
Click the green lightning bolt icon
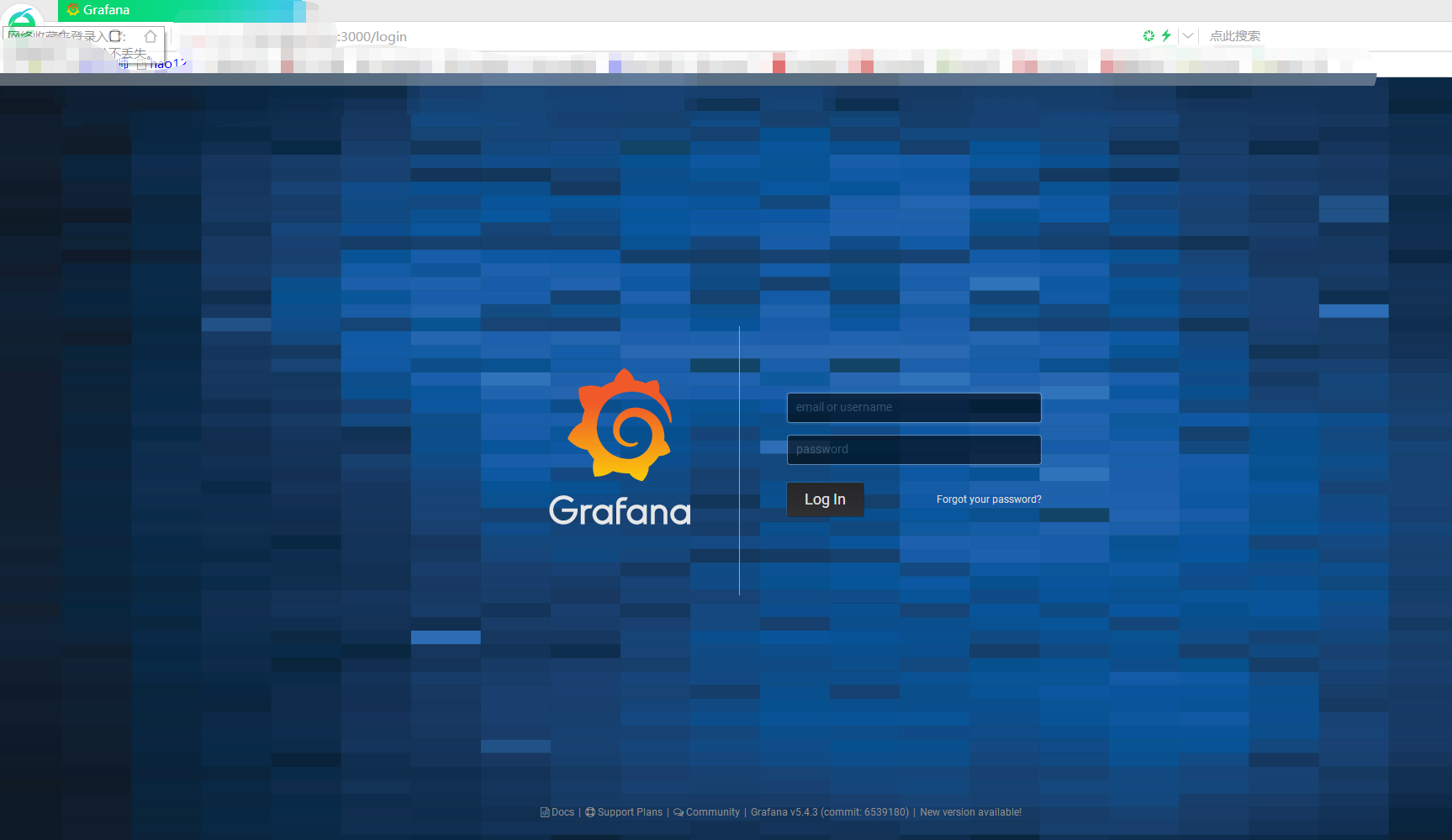point(1166,35)
